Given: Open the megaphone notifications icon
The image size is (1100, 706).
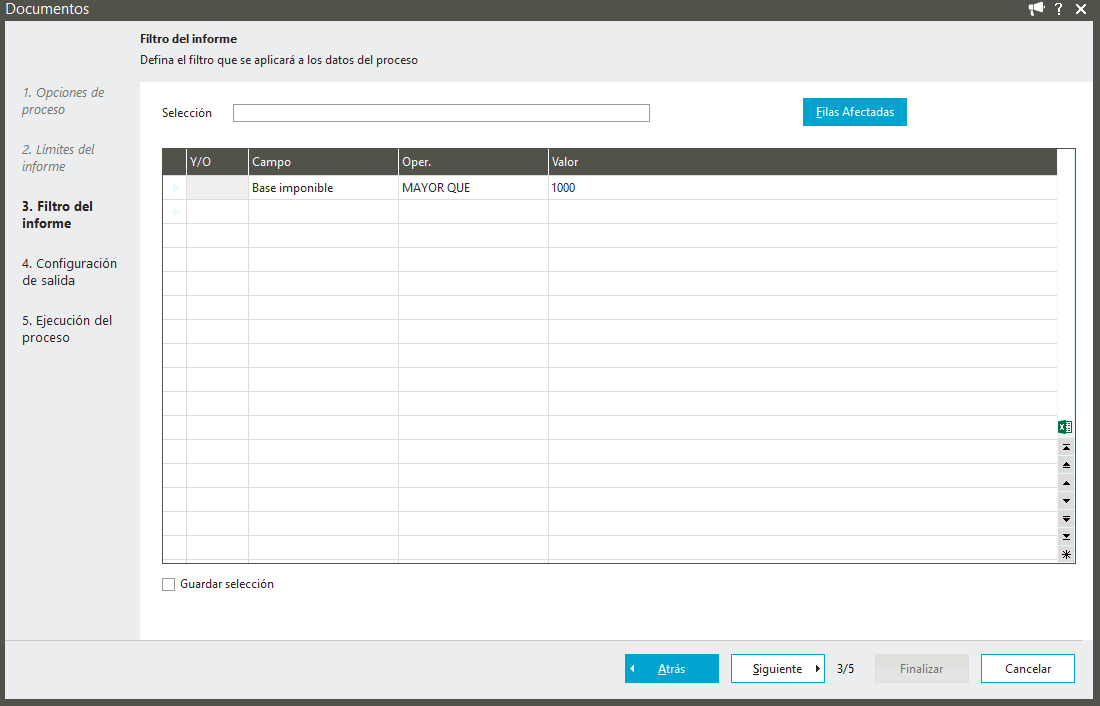Looking at the screenshot, I should [x=1036, y=9].
